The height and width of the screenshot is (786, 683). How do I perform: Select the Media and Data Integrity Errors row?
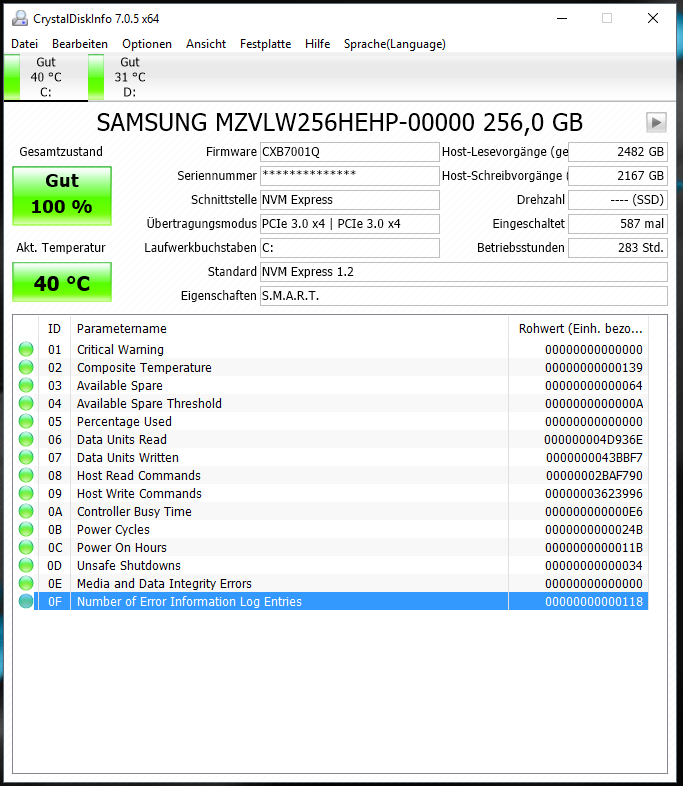point(331,584)
